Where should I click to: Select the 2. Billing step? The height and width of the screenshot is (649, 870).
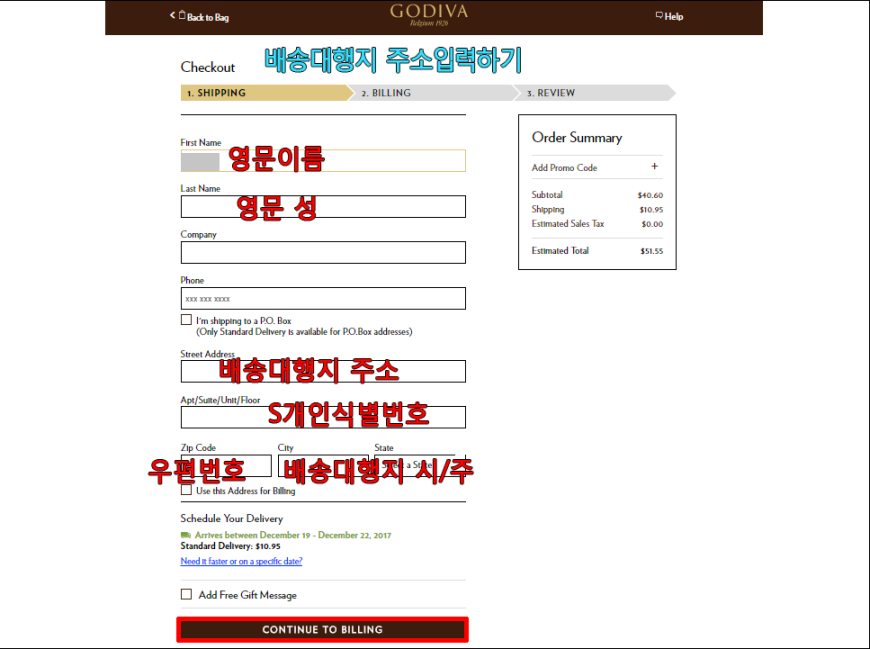432,93
